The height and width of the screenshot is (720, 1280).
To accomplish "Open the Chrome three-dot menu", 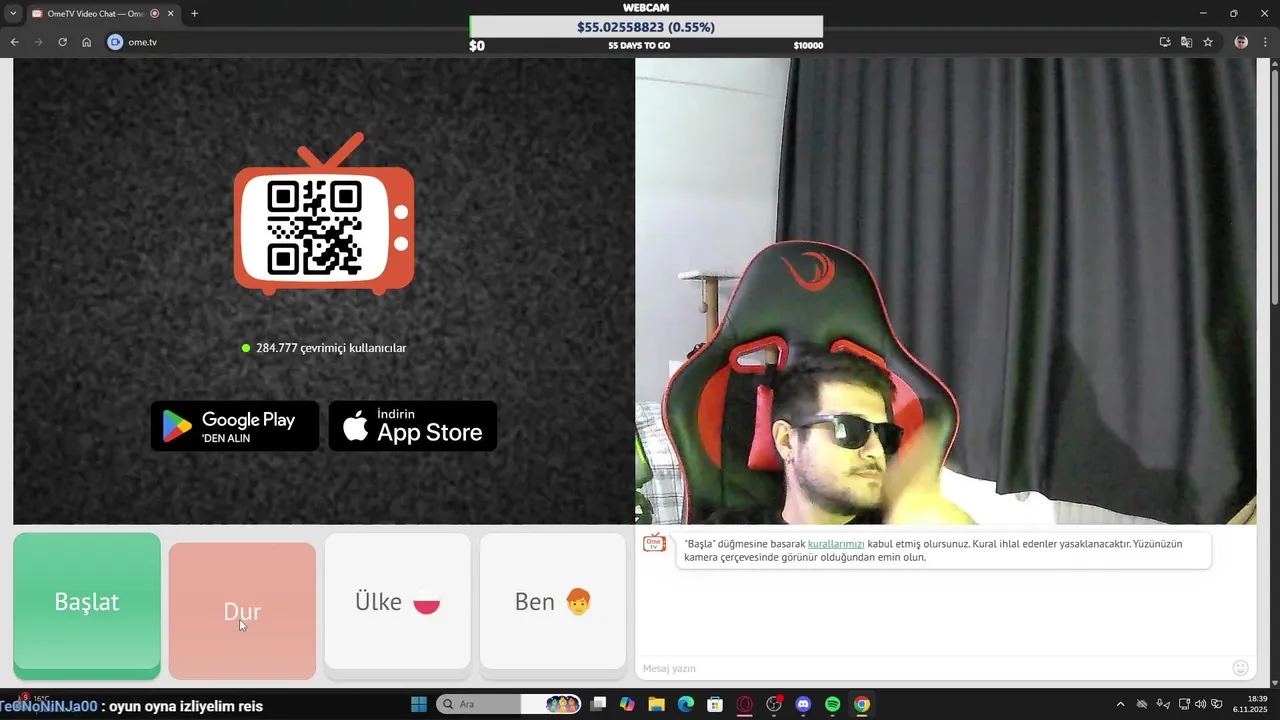I will [x=1265, y=42].
